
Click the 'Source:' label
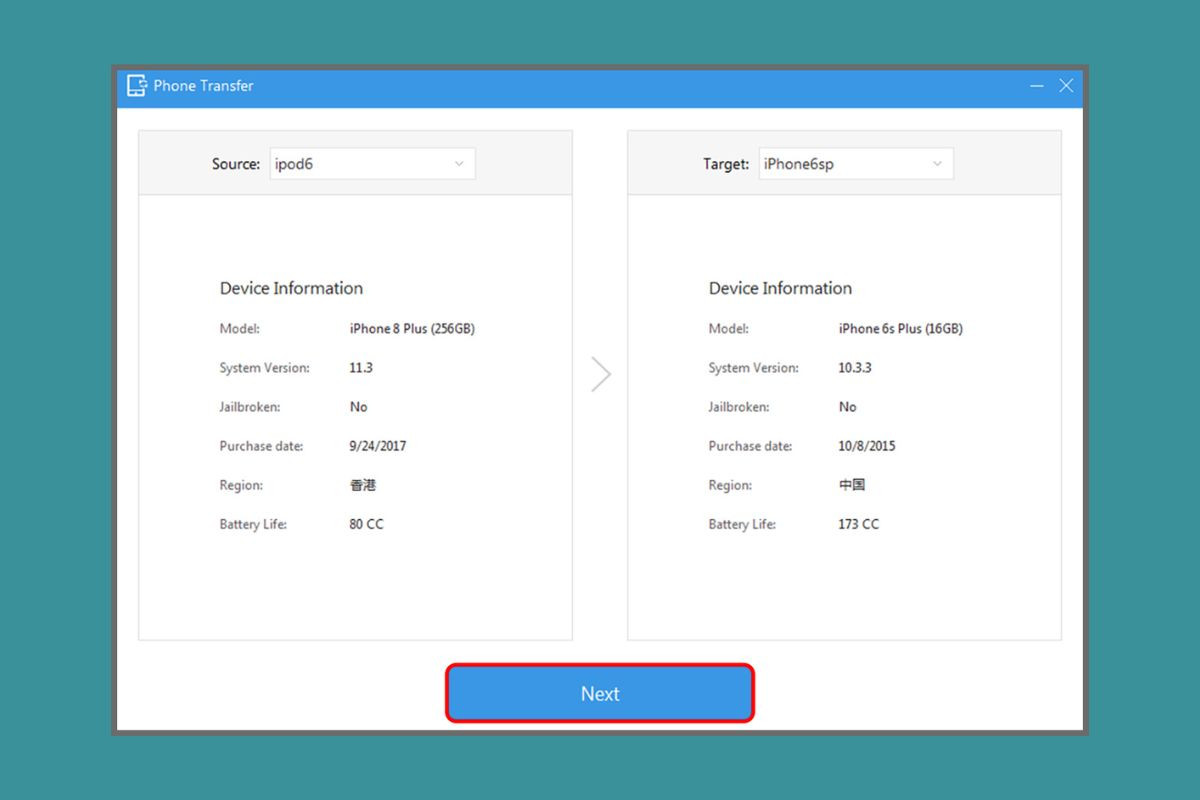[x=236, y=164]
